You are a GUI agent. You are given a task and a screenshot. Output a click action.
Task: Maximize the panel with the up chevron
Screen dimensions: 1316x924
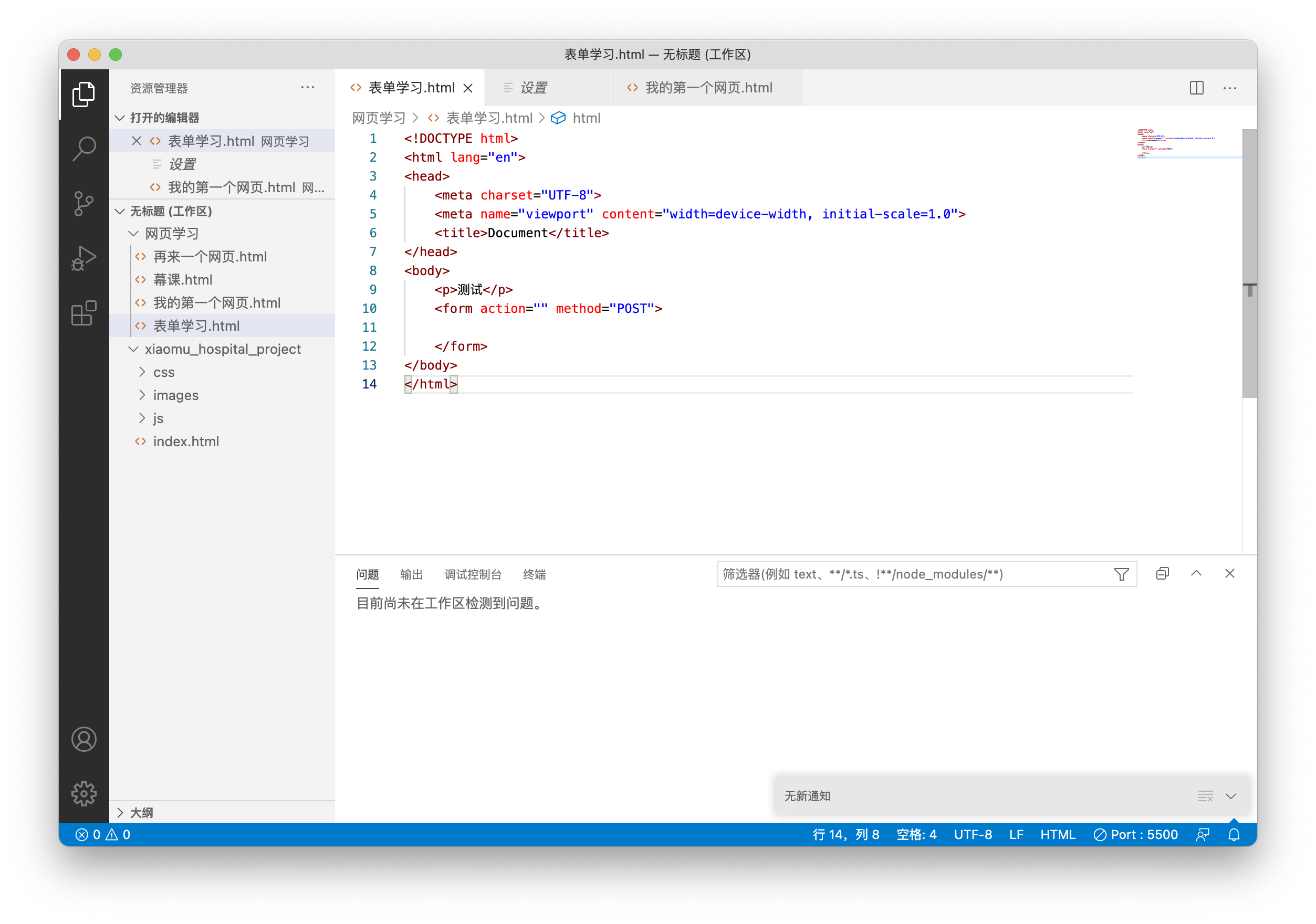coord(1196,573)
